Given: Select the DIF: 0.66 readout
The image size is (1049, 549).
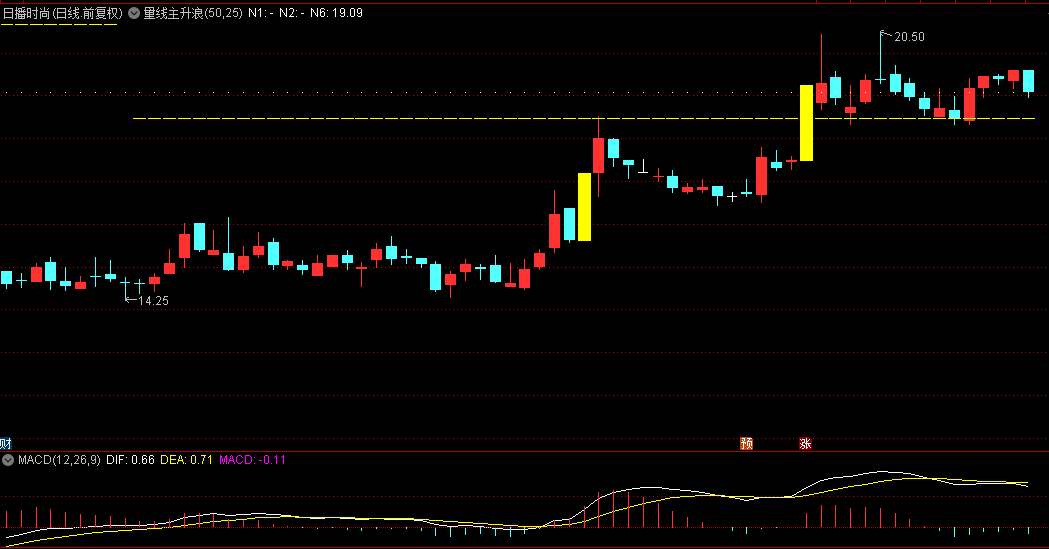Looking at the screenshot, I should (130, 460).
